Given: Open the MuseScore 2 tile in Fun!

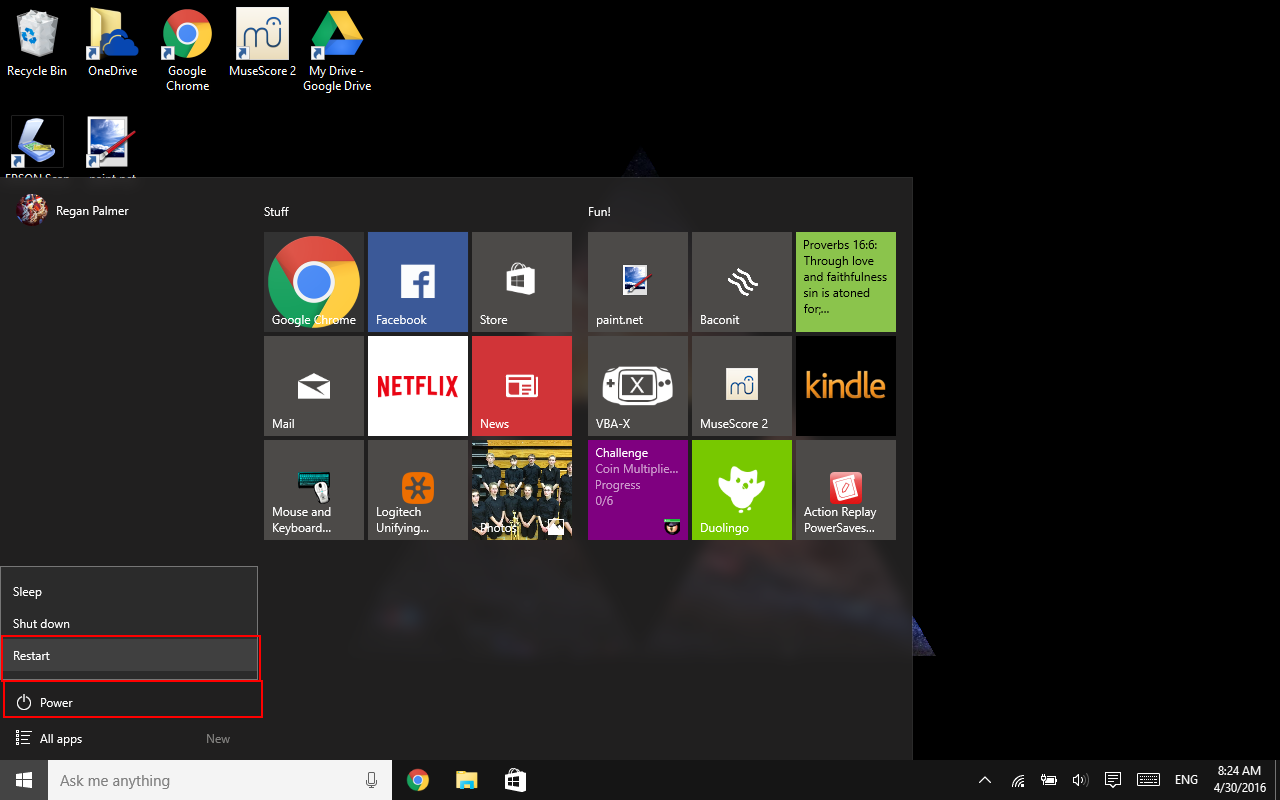Looking at the screenshot, I should click(742, 386).
